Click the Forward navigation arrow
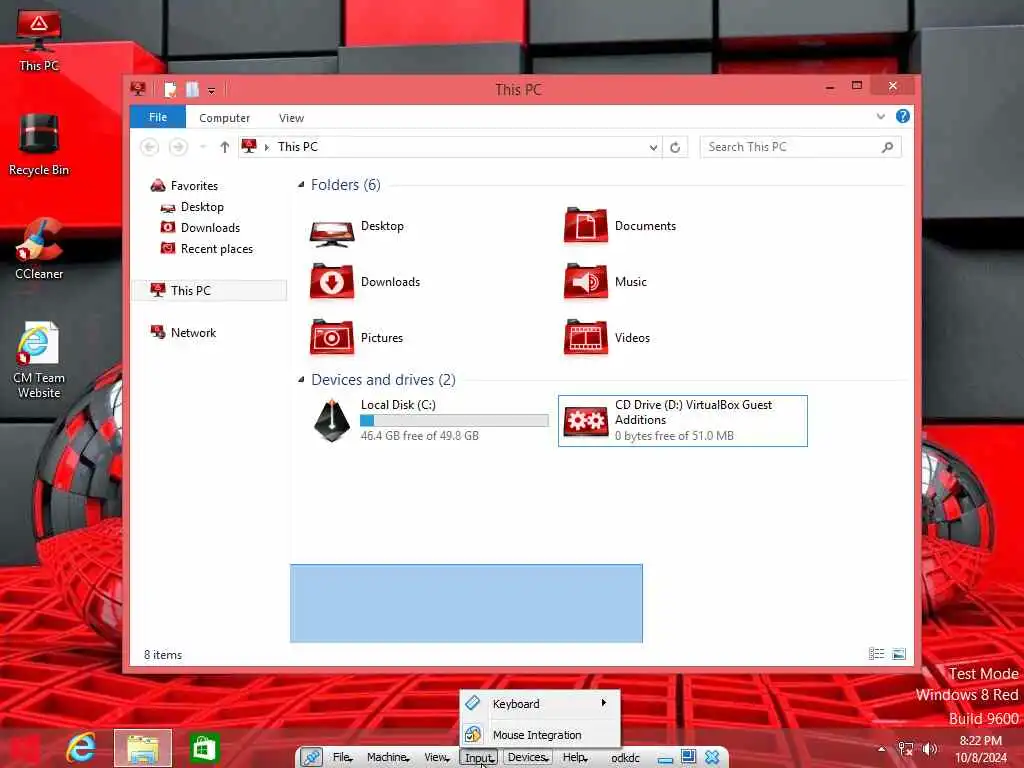Screen dimensions: 1024x768 tap(178, 147)
